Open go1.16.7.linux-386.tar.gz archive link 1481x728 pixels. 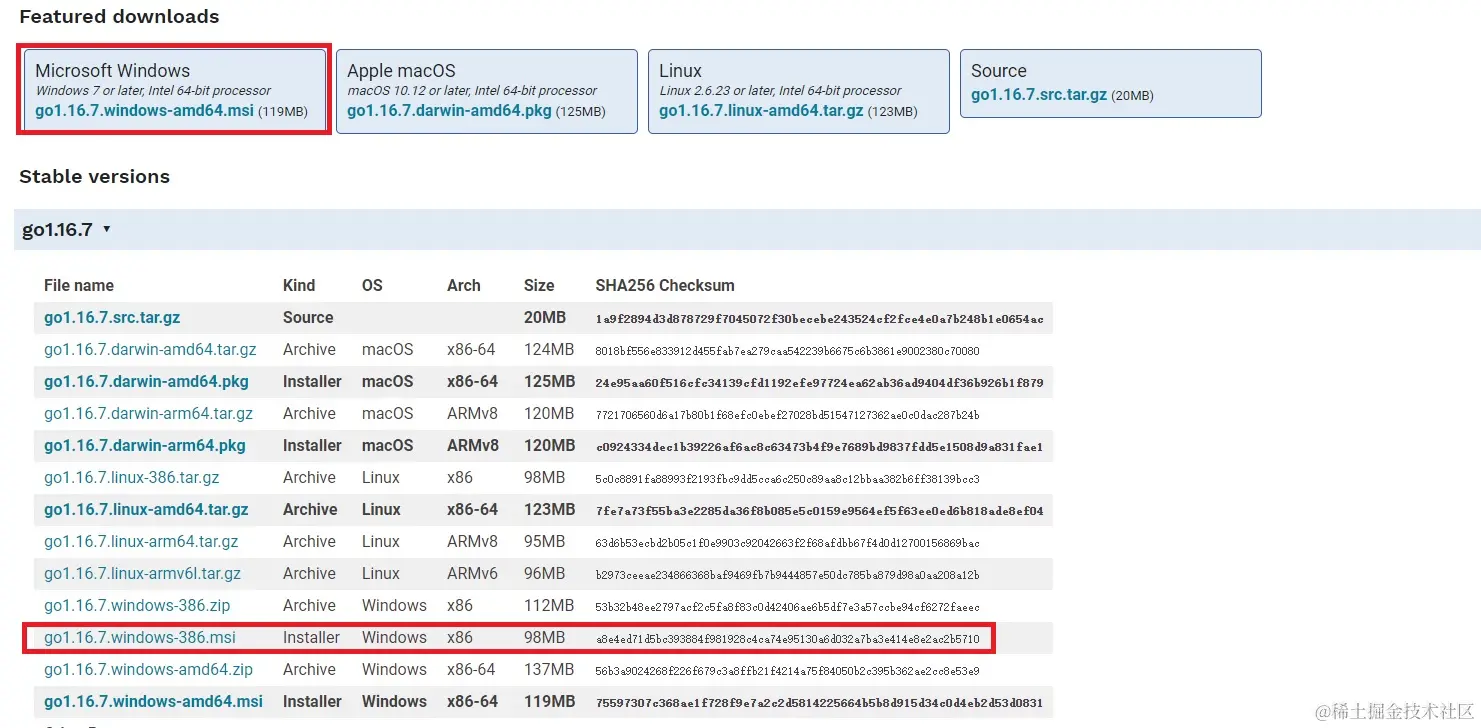[132, 477]
